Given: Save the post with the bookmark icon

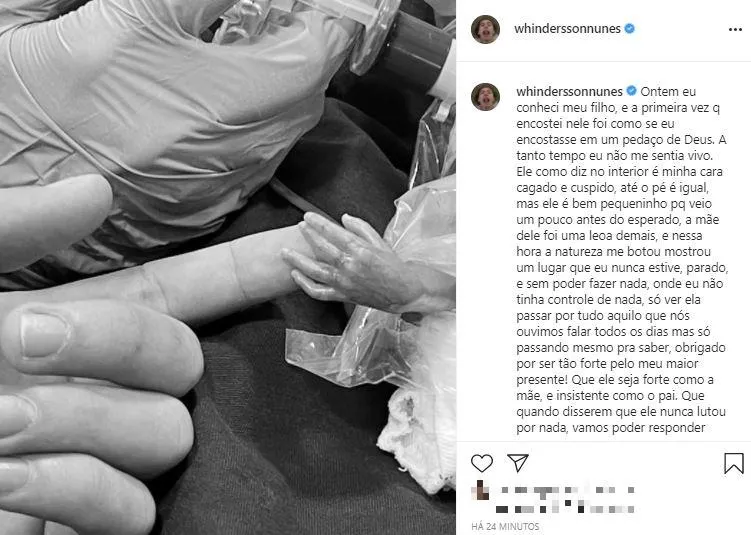Looking at the screenshot, I should pyautogui.click(x=734, y=463).
